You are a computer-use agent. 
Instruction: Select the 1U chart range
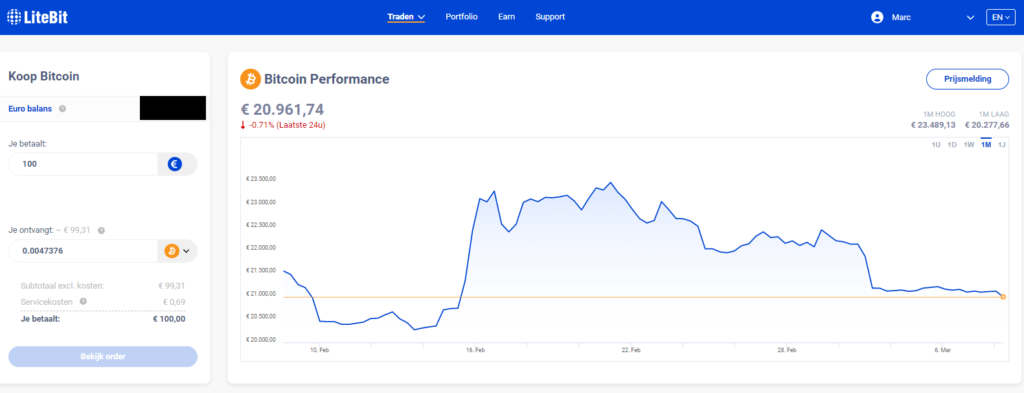tap(936, 145)
